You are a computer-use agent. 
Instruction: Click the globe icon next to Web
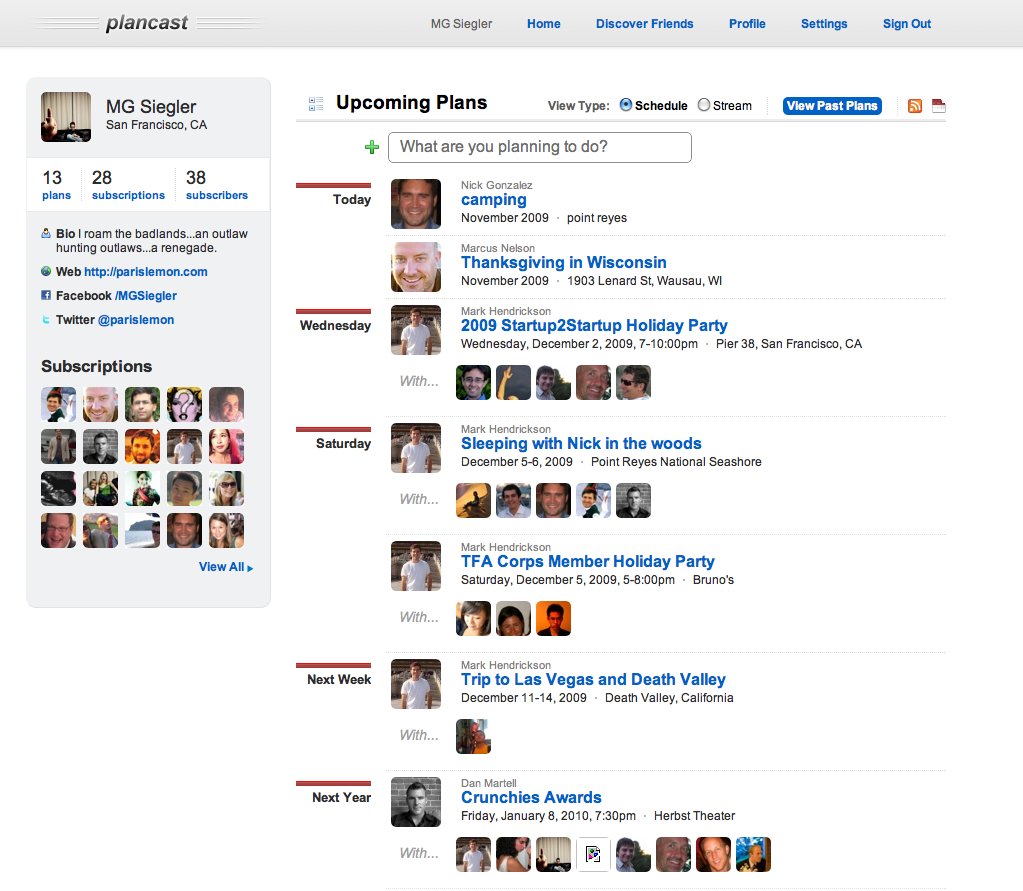click(46, 272)
